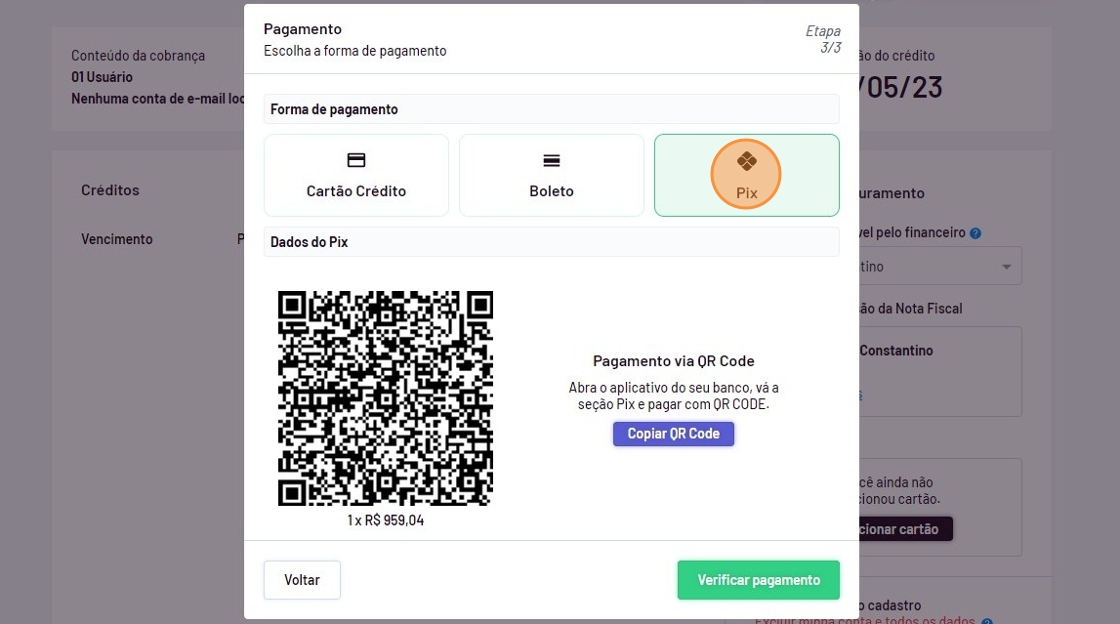Image resolution: width=1120 pixels, height=624 pixels.
Task: Open the financial responsible dropdown arrow
Action: (x=1006, y=267)
